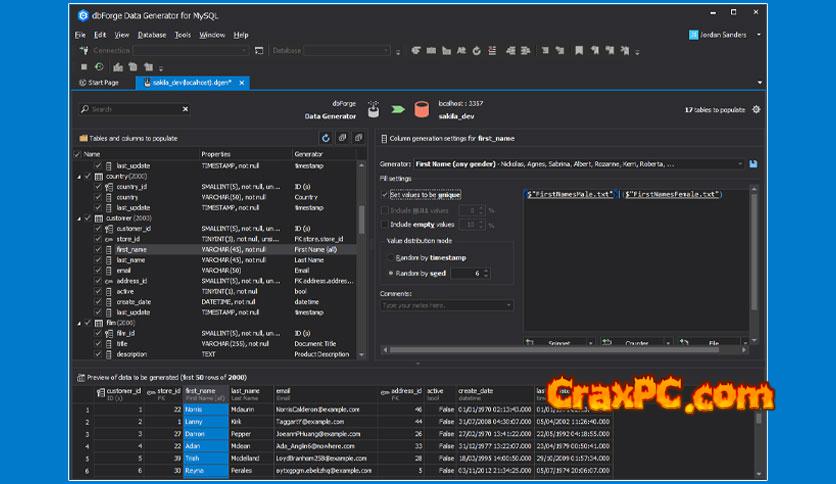
Task: Select the Random by timestamp radio button
Action: pyautogui.click(x=390, y=258)
